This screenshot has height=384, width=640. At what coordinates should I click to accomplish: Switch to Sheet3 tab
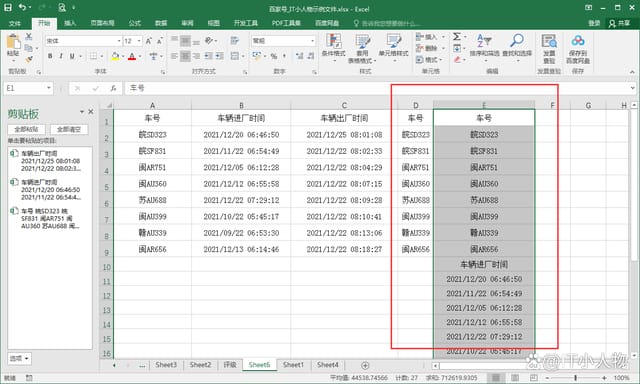click(x=166, y=365)
